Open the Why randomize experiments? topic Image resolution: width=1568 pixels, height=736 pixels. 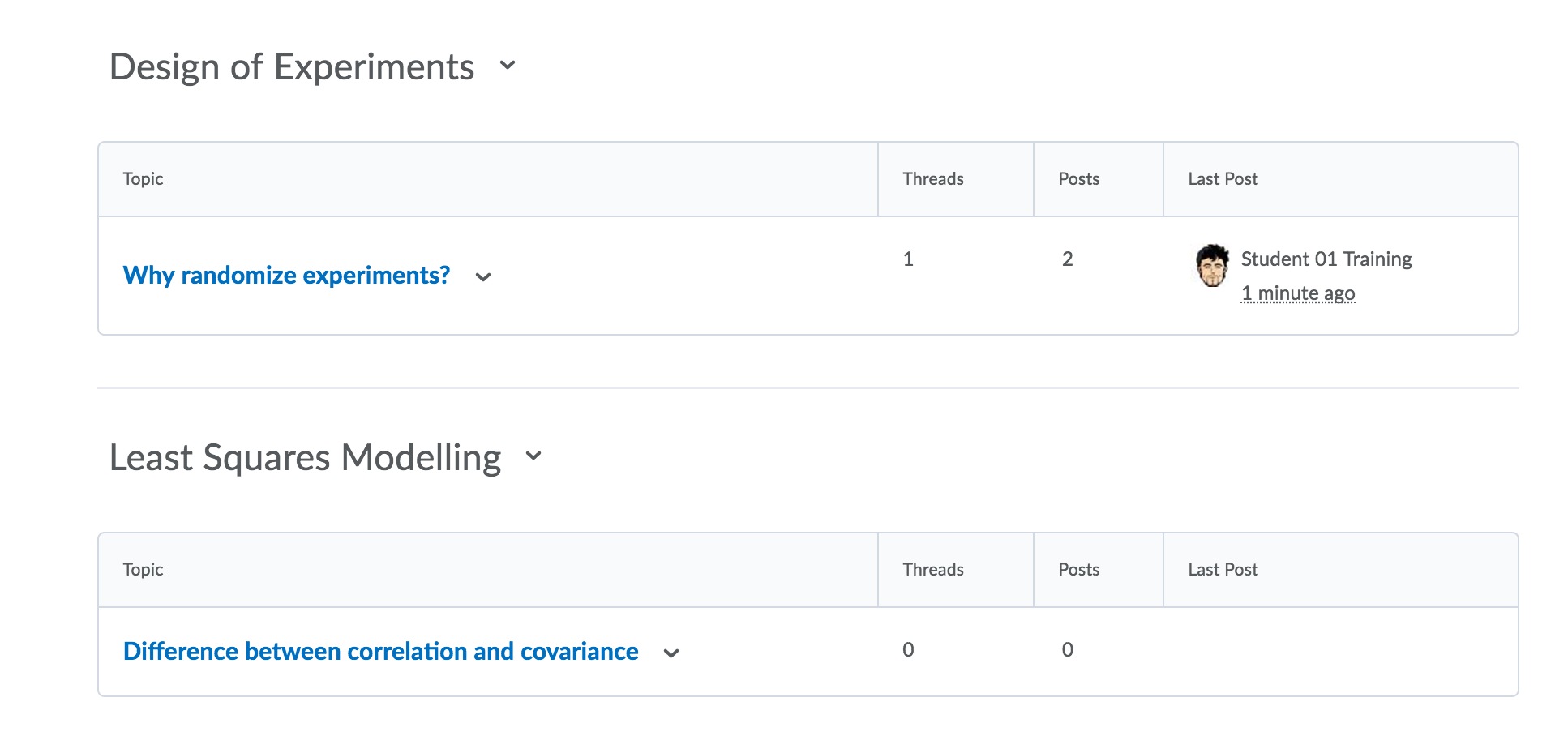(286, 276)
